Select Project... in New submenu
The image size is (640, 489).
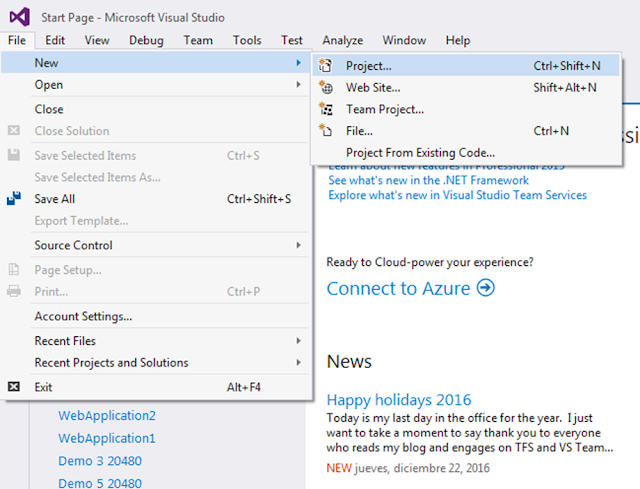click(x=466, y=65)
